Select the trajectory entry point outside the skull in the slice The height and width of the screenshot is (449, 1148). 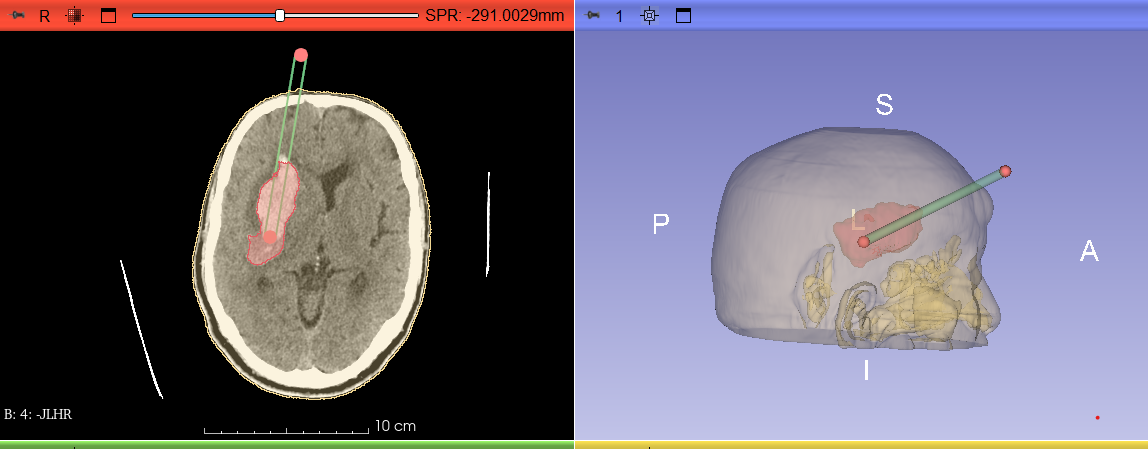pos(301,54)
